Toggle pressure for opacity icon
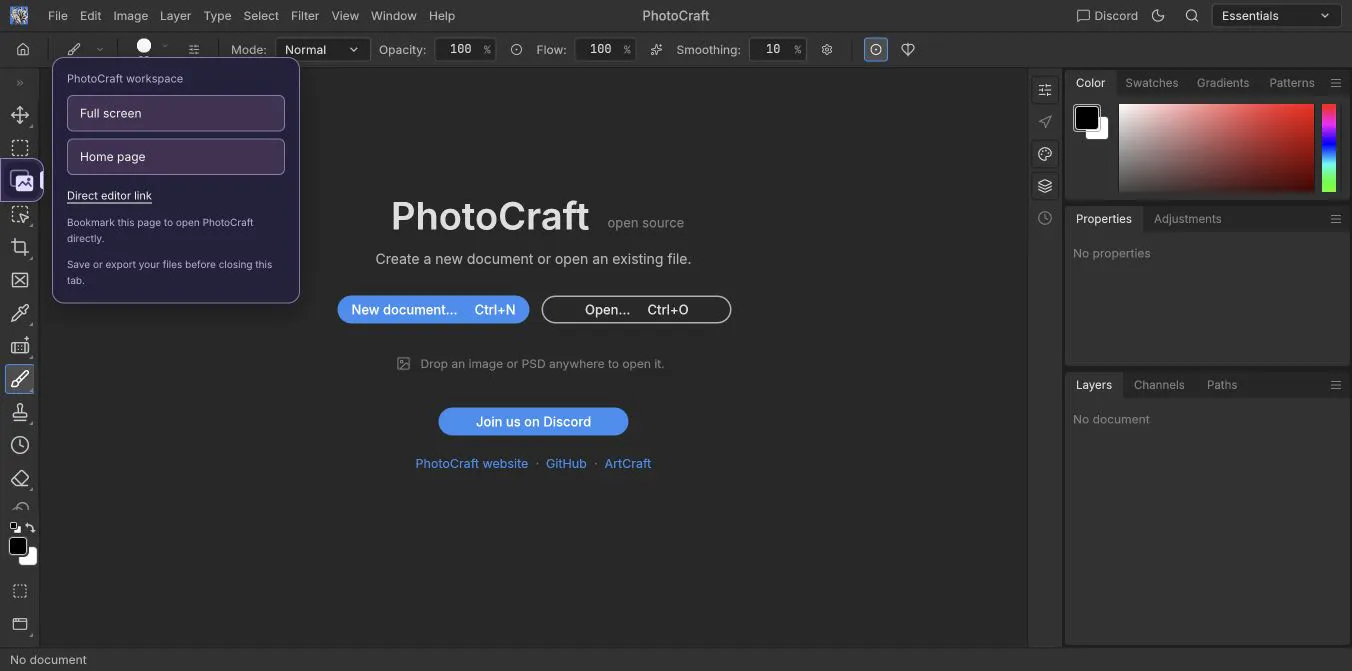 tap(516, 49)
